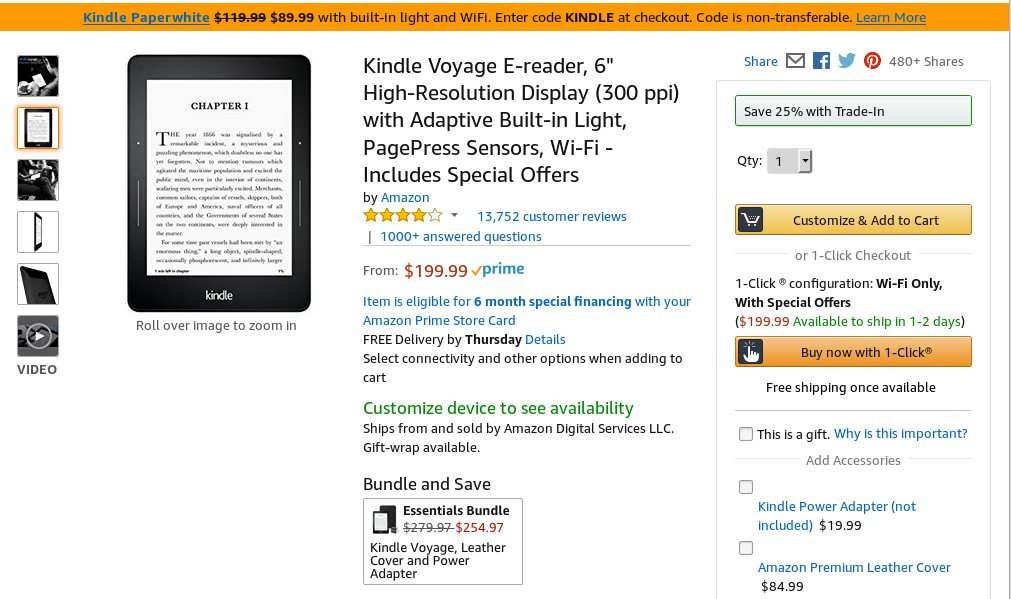Play the product video thumbnail
The image size is (1011, 599).
(x=38, y=336)
